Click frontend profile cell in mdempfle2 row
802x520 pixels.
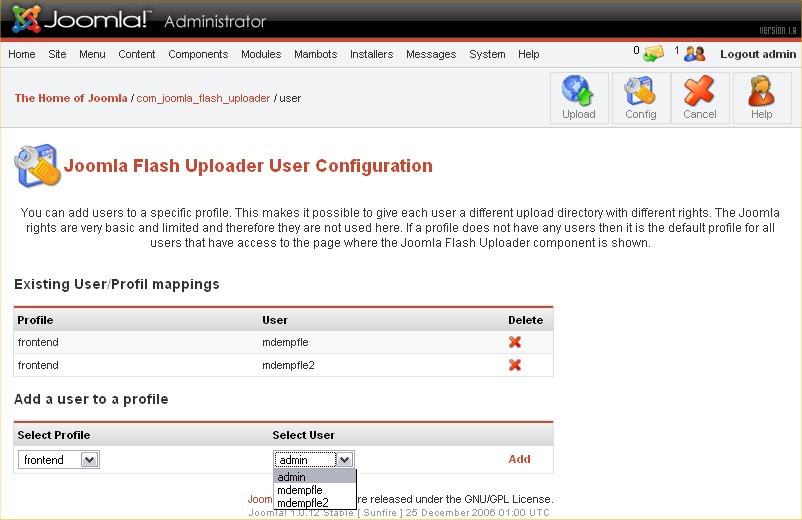38,365
